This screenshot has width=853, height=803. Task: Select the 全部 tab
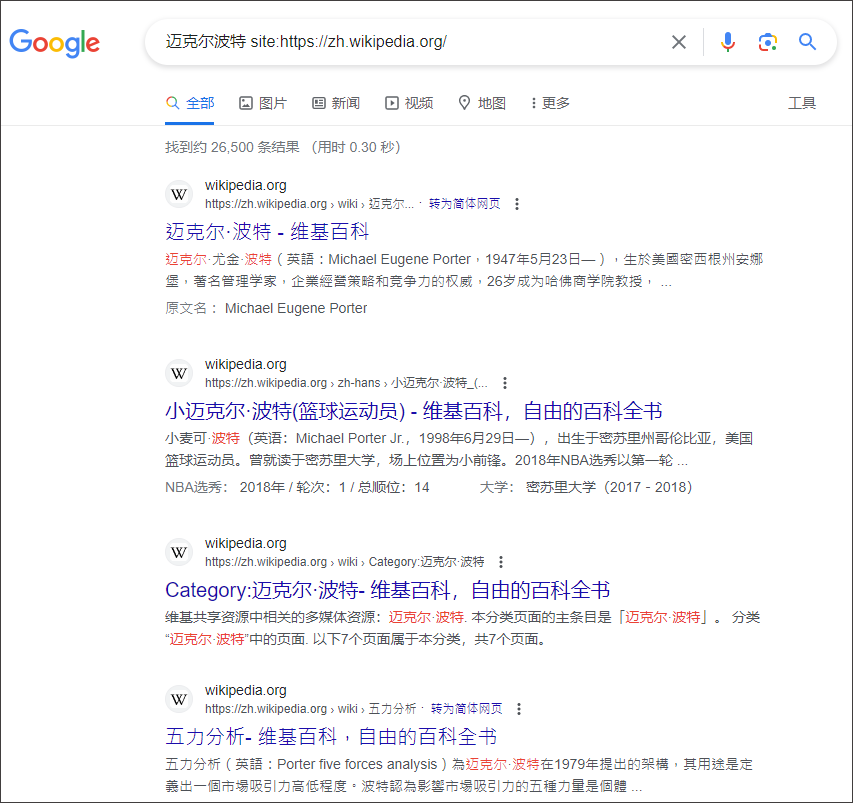[x=190, y=103]
